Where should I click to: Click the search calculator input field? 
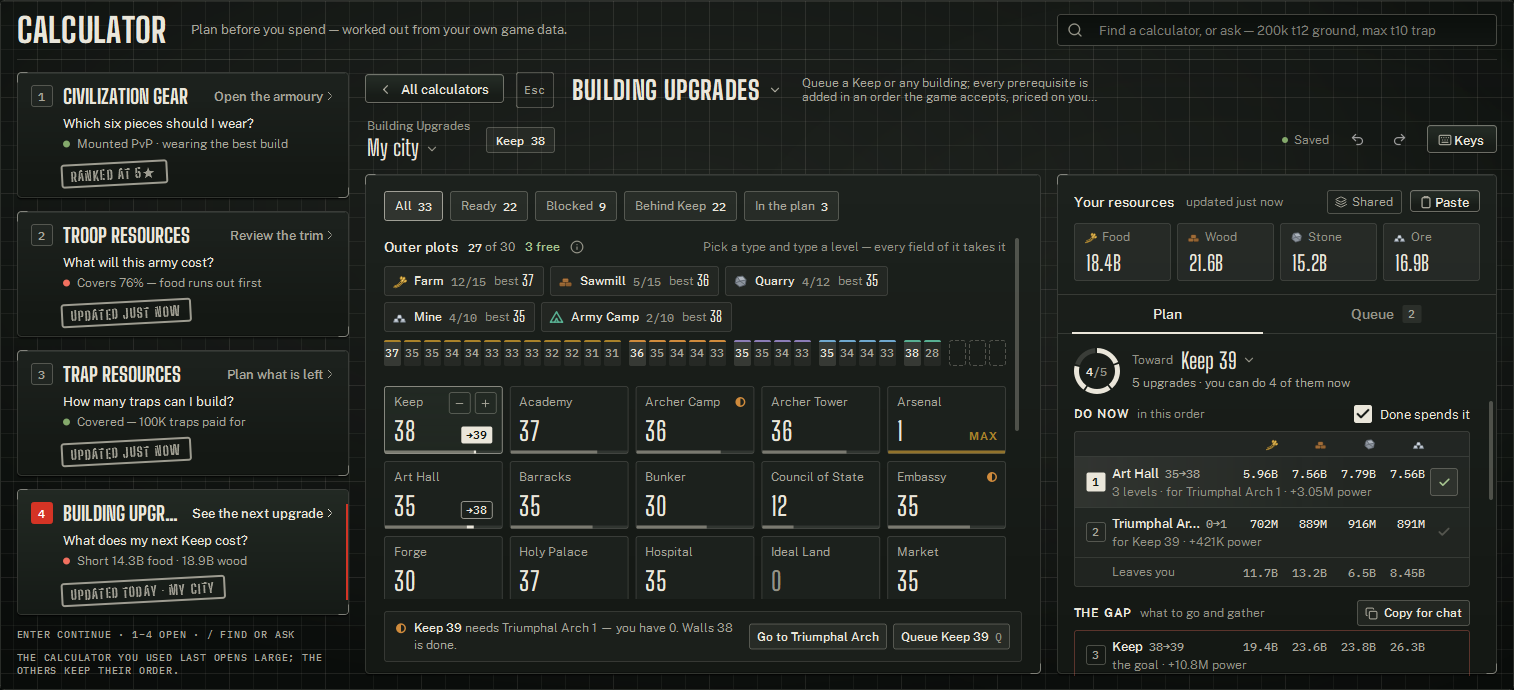1277,31
